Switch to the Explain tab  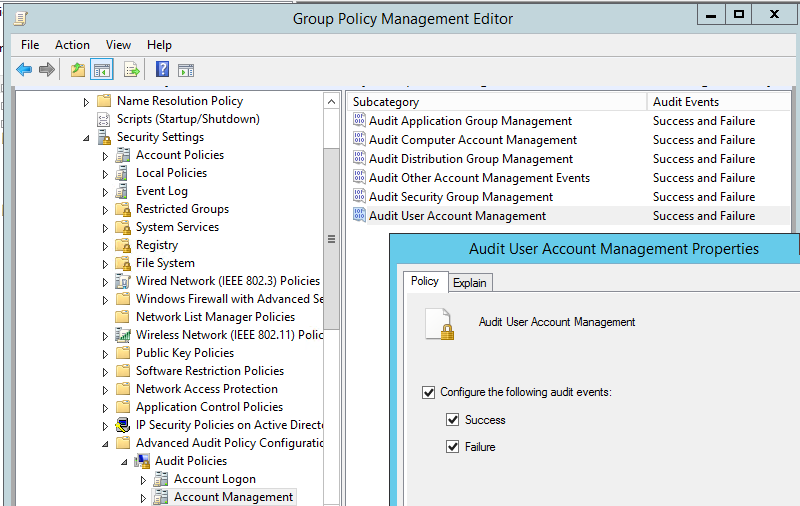coord(469,283)
